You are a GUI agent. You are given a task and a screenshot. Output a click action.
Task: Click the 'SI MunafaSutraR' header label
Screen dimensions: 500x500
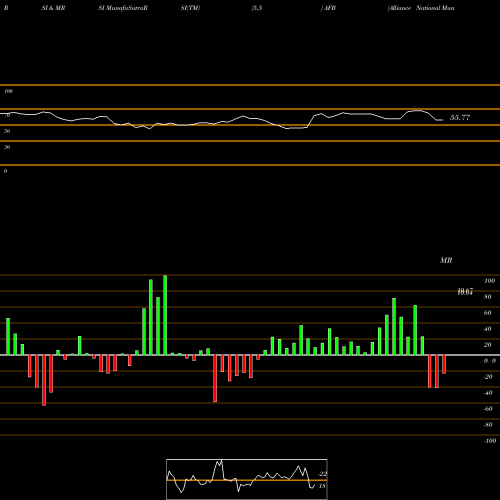(123, 8)
